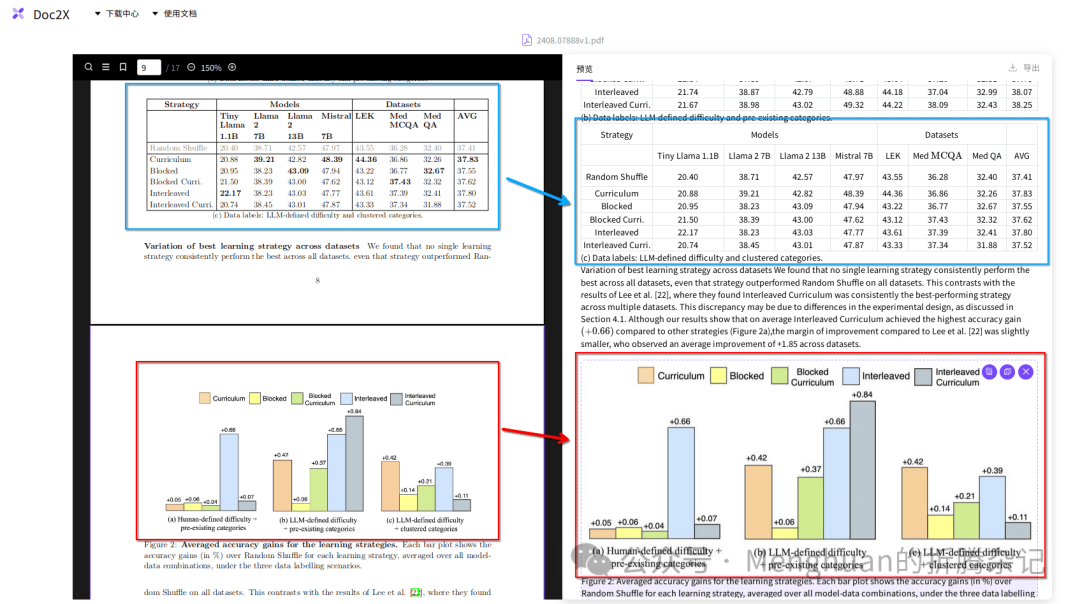Toggle the bookmark icon in PDF toolbar
This screenshot has width=1080, height=604.
(122, 67)
